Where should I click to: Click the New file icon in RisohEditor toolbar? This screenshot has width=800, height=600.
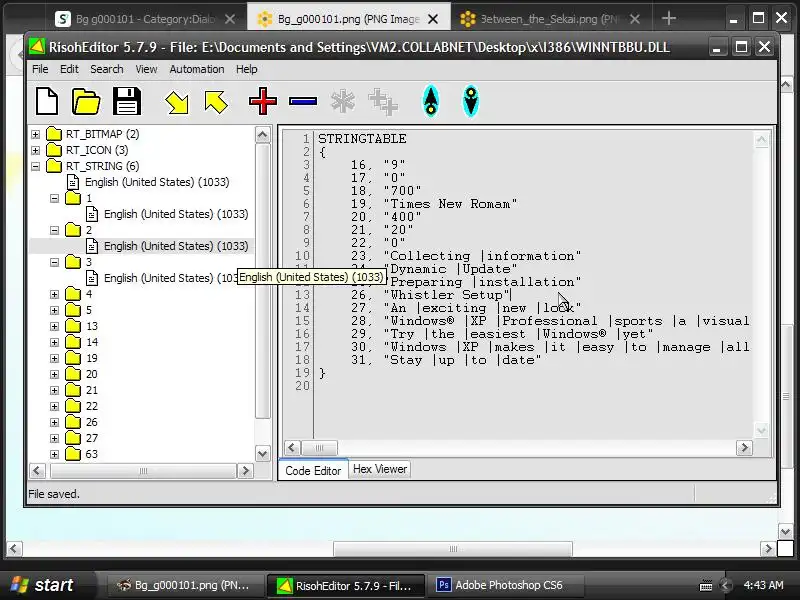tap(47, 101)
